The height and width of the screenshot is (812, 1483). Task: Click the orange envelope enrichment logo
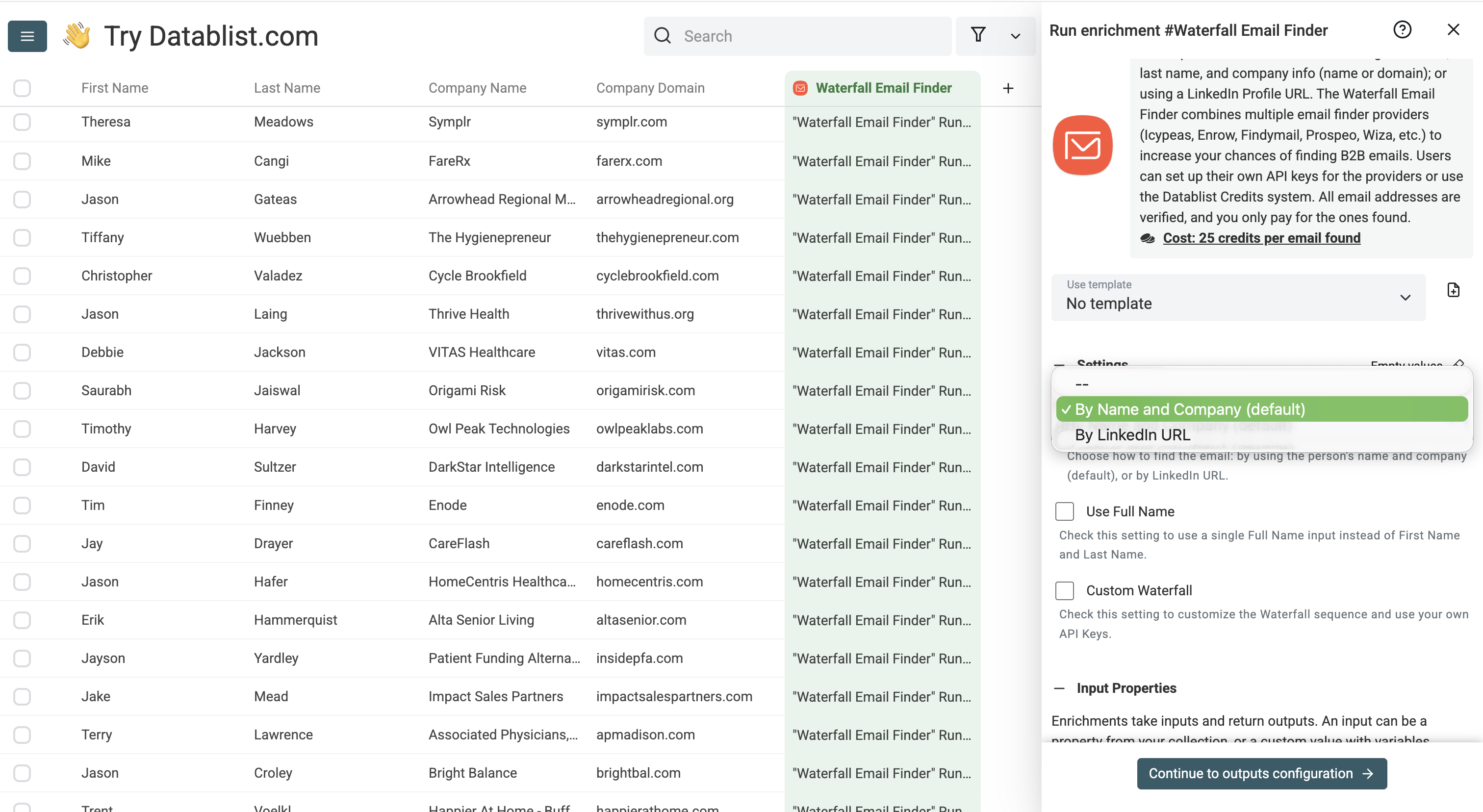1083,145
